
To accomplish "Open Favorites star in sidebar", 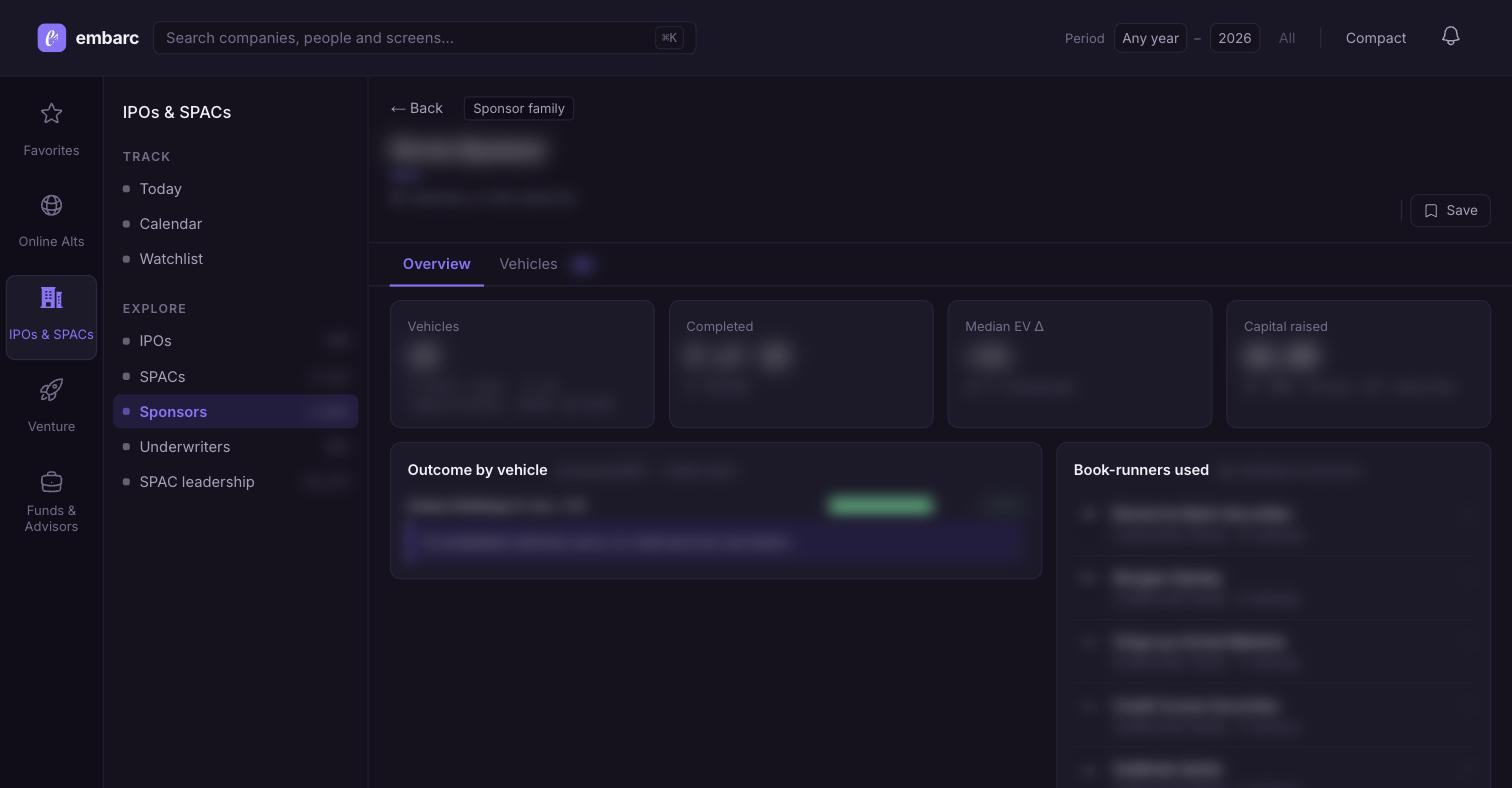I will [51, 130].
